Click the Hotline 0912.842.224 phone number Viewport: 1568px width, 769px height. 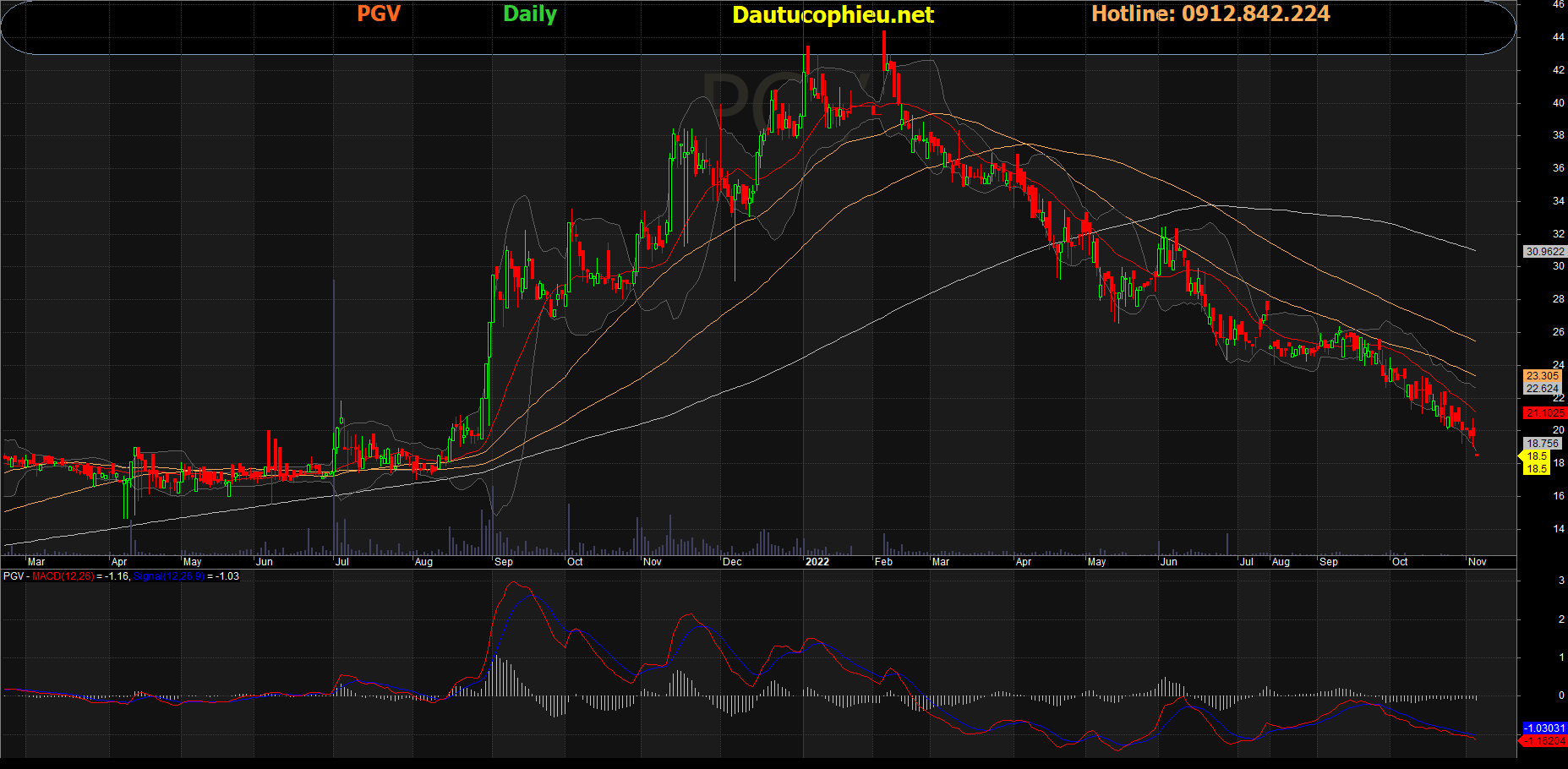(x=1210, y=14)
